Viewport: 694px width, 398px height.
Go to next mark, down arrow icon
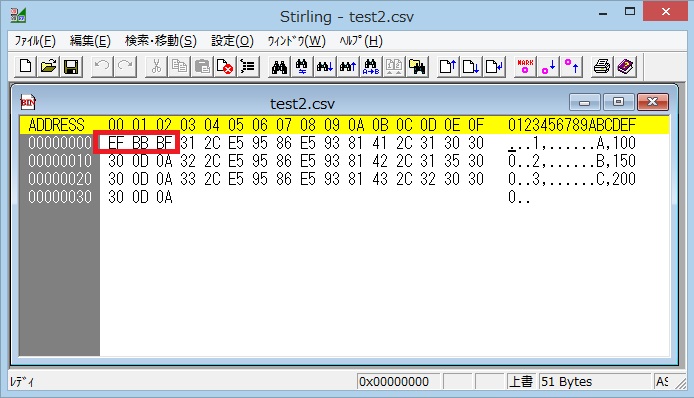548,67
